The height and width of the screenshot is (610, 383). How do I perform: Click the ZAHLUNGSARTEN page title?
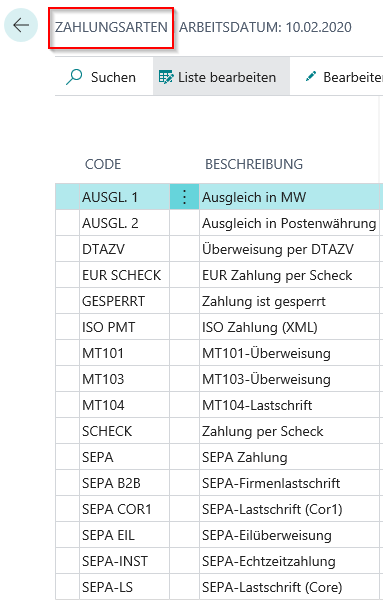[111, 27]
